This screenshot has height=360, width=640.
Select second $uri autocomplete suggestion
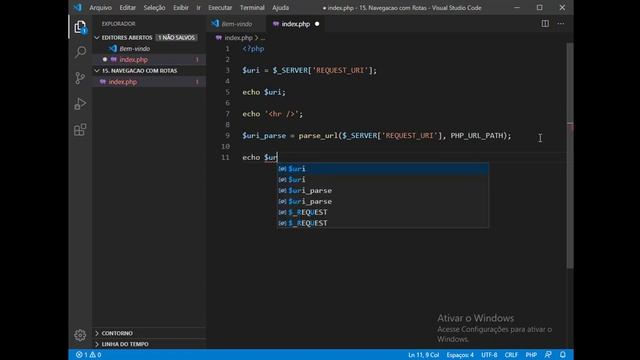point(383,180)
